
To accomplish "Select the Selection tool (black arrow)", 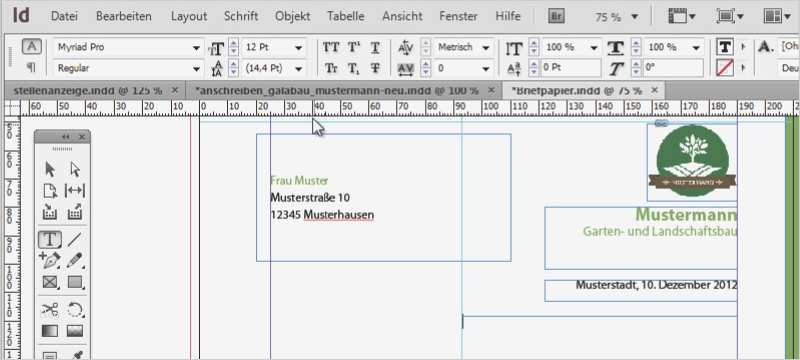I will (49, 169).
